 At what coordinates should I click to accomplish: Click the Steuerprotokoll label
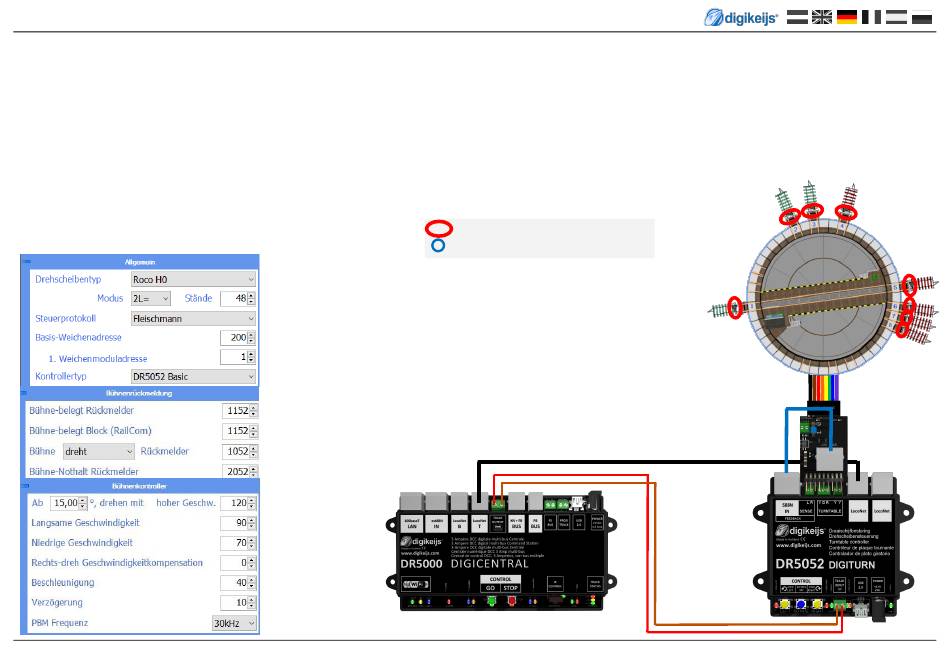pyautogui.click(x=65, y=318)
